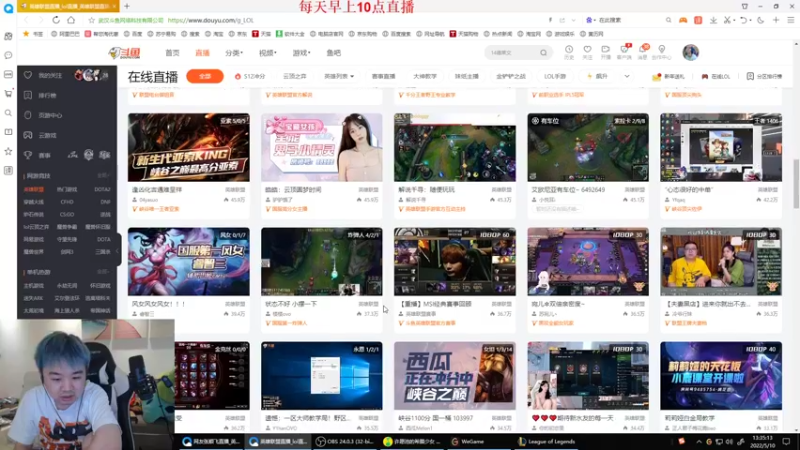Click the 开播 camera icon

coord(606,52)
